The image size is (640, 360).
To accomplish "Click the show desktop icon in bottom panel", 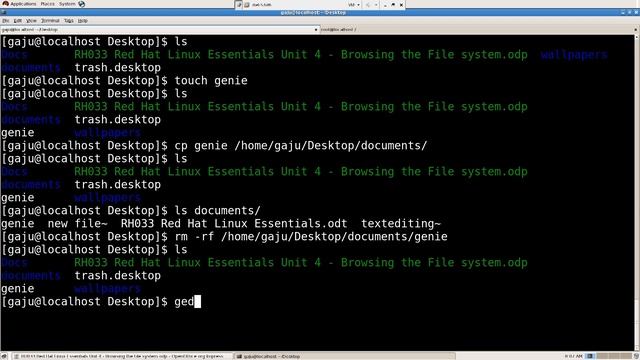I will 4,356.
